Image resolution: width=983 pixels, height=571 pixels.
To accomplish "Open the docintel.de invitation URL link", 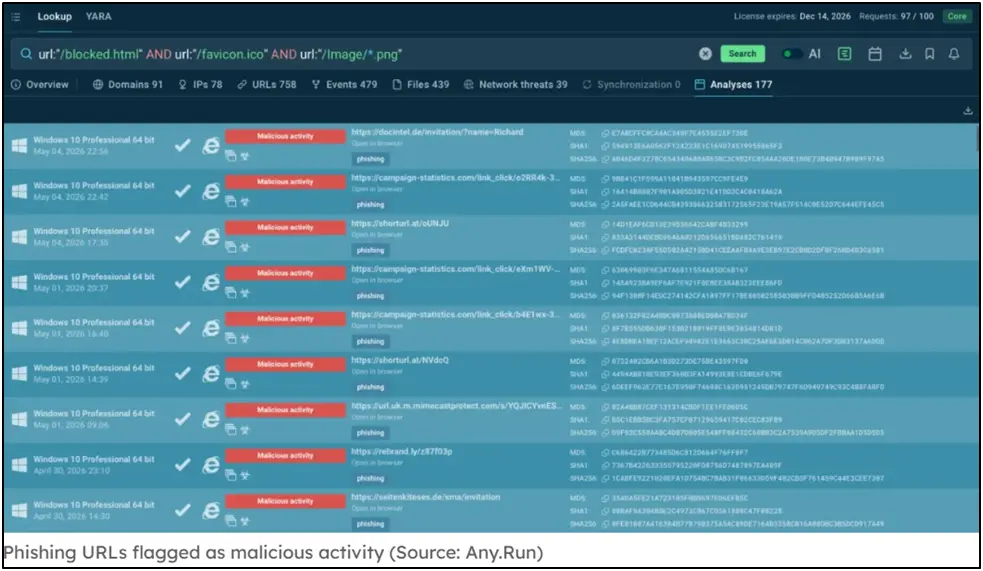I will [437, 132].
